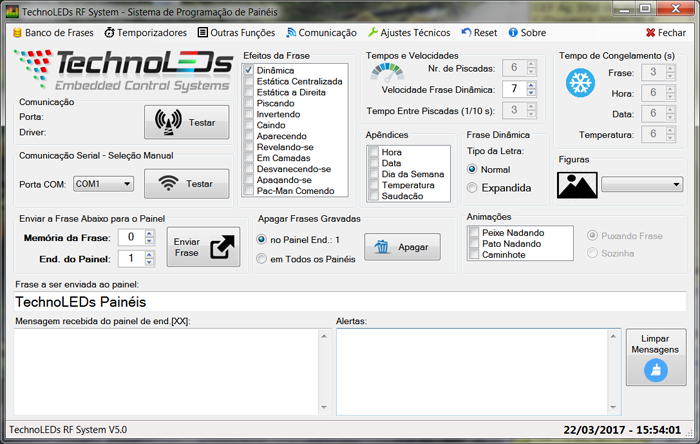This screenshot has width=700, height=444.
Task: Click the Sobre info icon
Action: [x=513, y=33]
